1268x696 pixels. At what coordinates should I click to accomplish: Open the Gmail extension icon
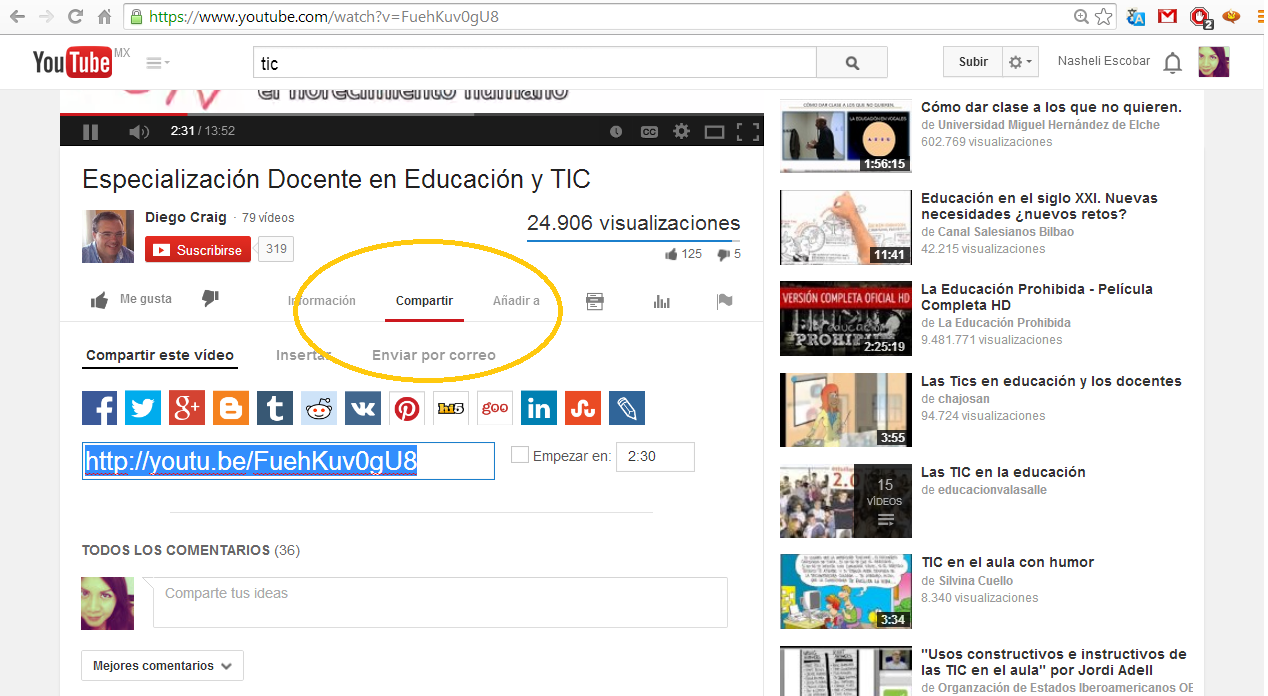click(1166, 17)
